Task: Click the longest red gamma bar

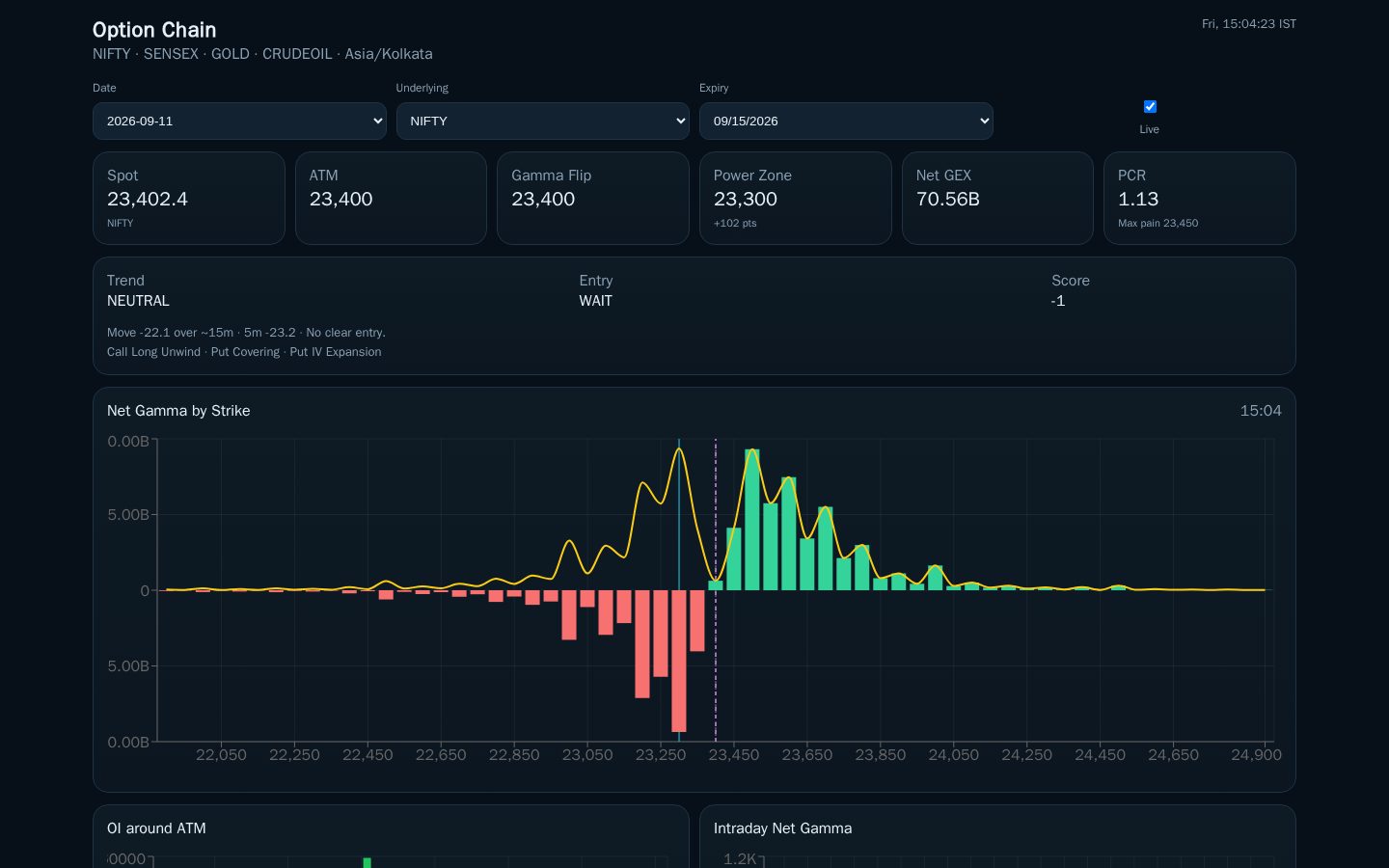Action: tap(679, 661)
